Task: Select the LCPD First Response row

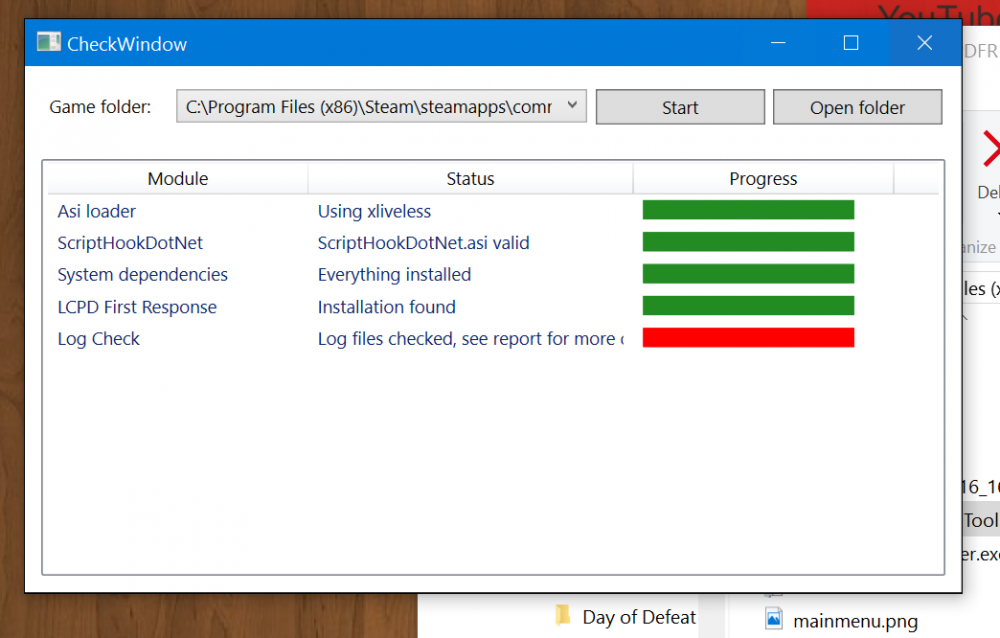Action: click(x=492, y=306)
